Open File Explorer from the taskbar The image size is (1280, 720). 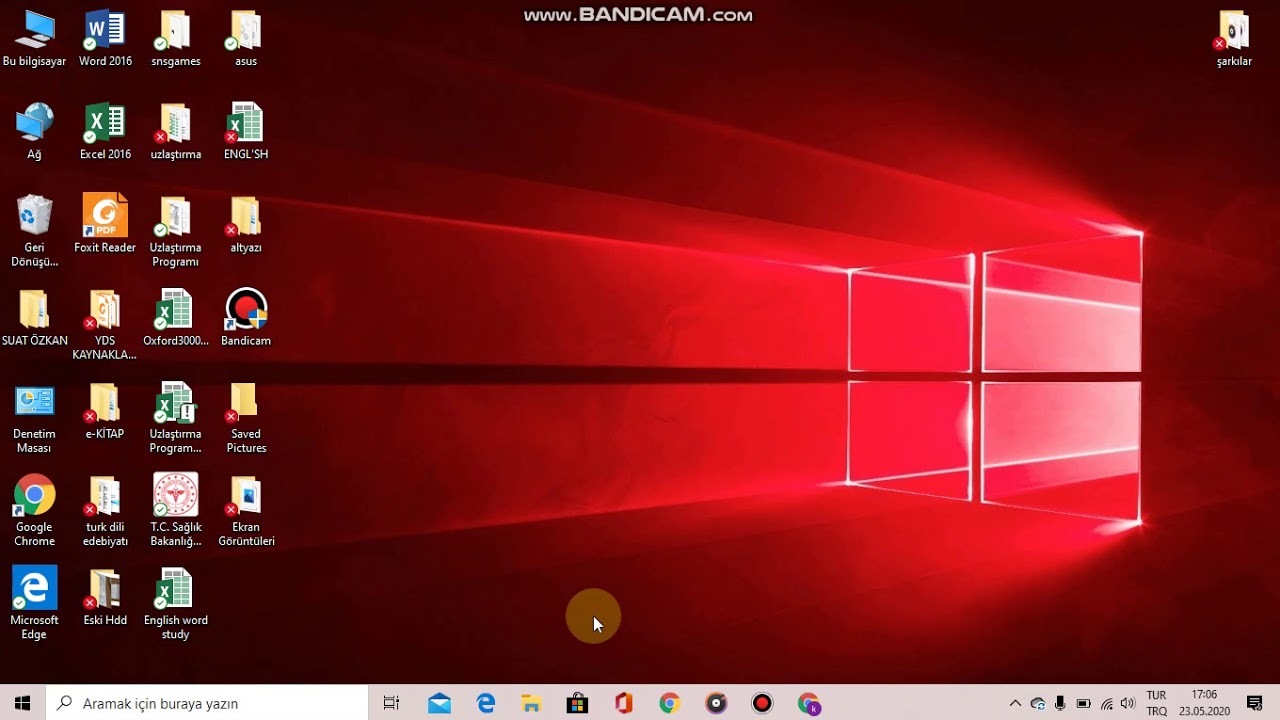[x=531, y=703]
